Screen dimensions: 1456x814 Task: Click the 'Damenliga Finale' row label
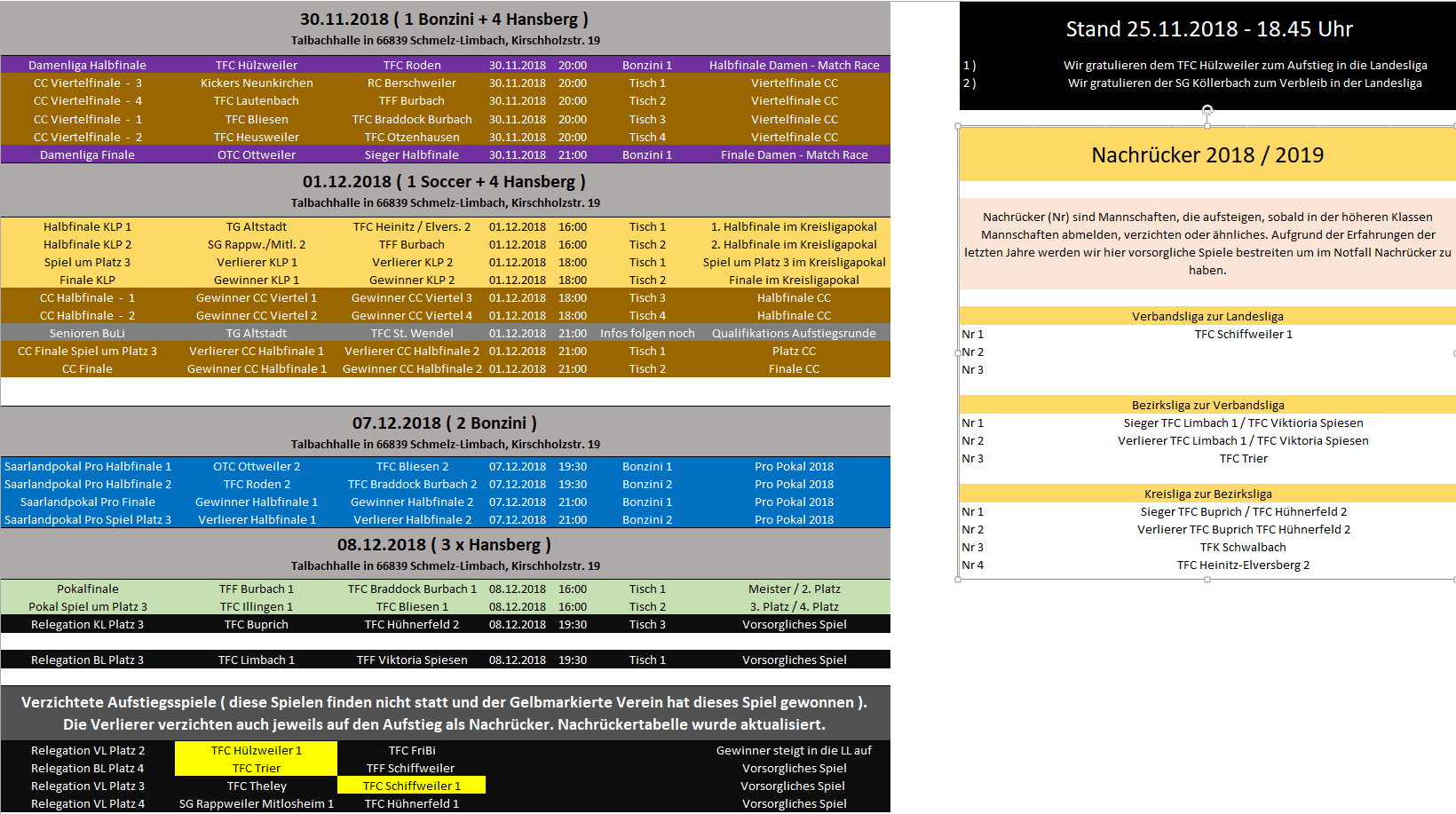coord(87,154)
